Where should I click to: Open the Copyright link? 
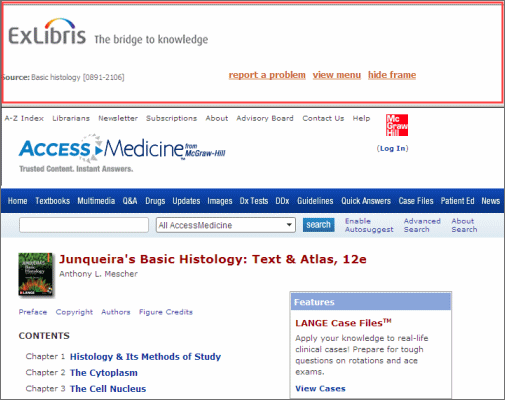click(74, 312)
